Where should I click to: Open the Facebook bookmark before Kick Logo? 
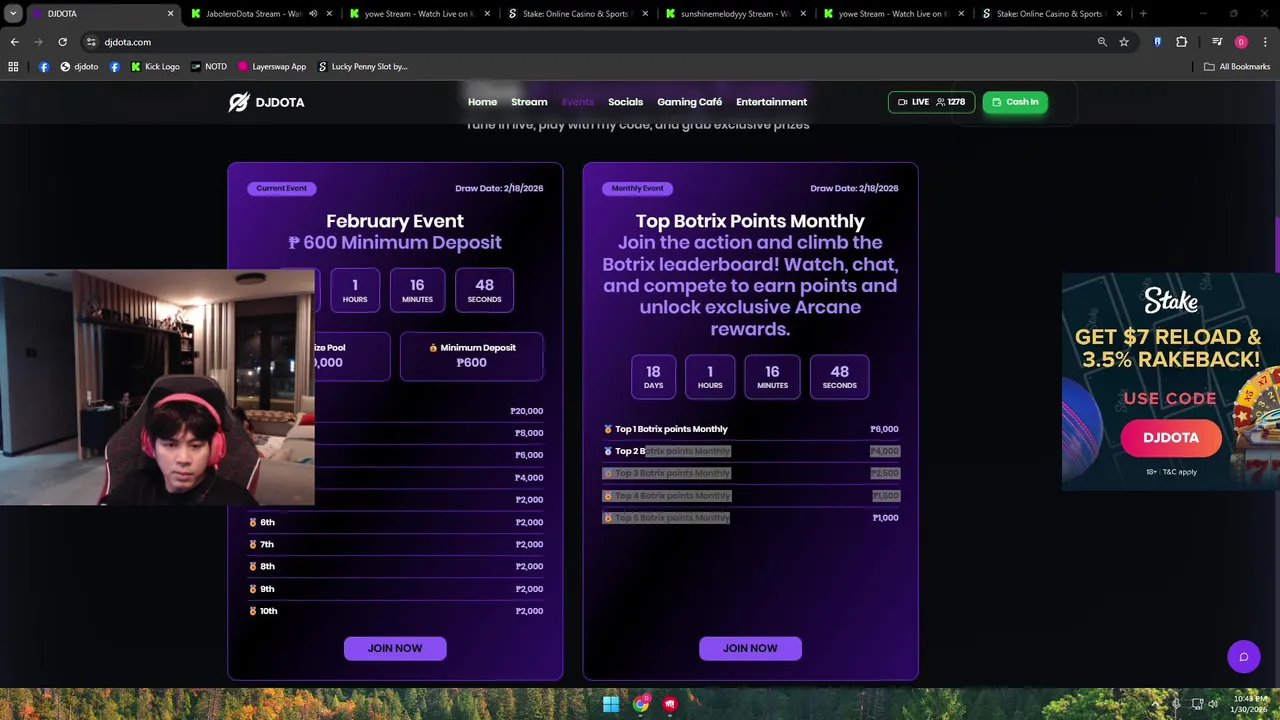click(114, 67)
